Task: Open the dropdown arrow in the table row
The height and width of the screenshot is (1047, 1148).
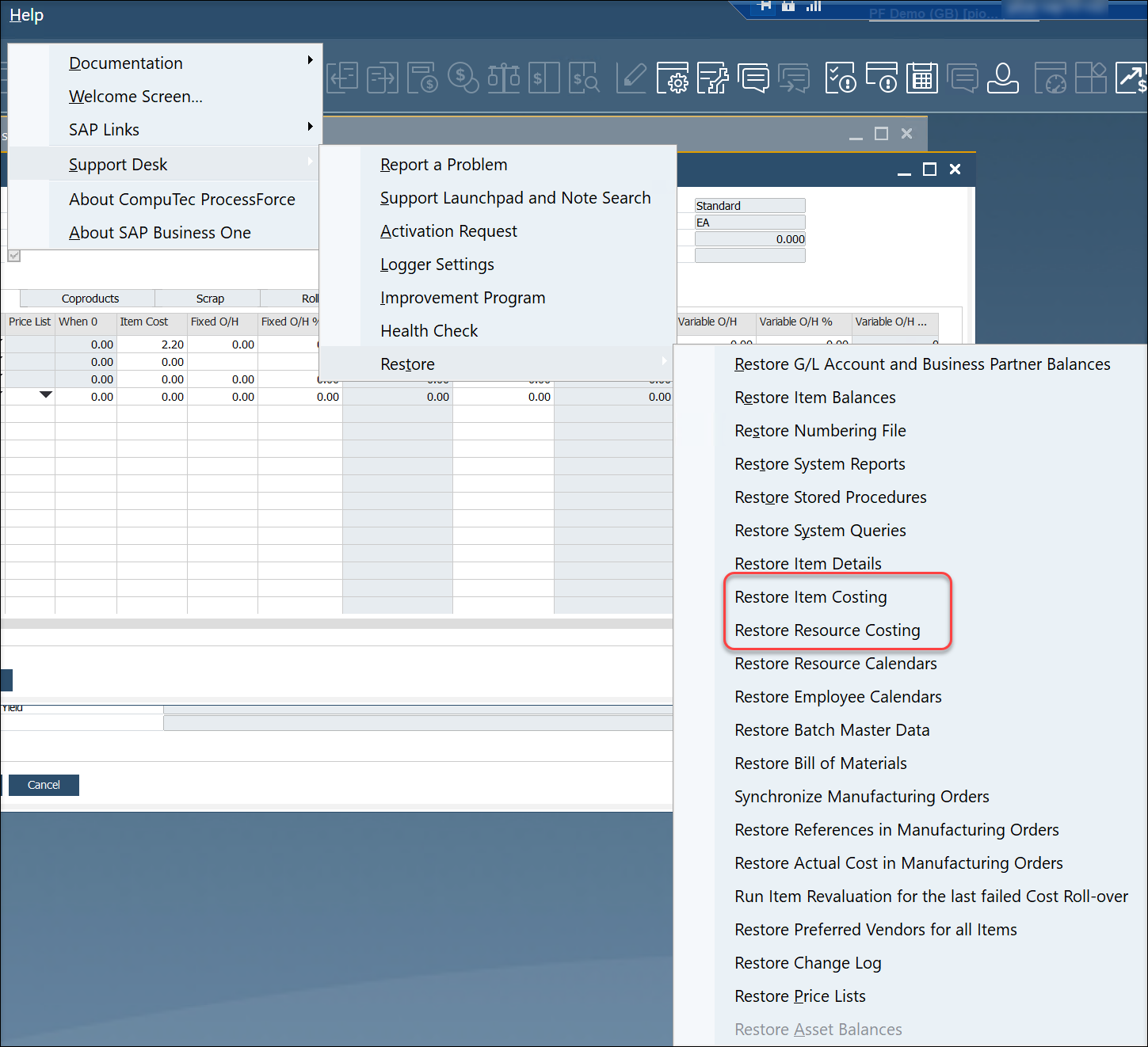Action: click(45, 394)
